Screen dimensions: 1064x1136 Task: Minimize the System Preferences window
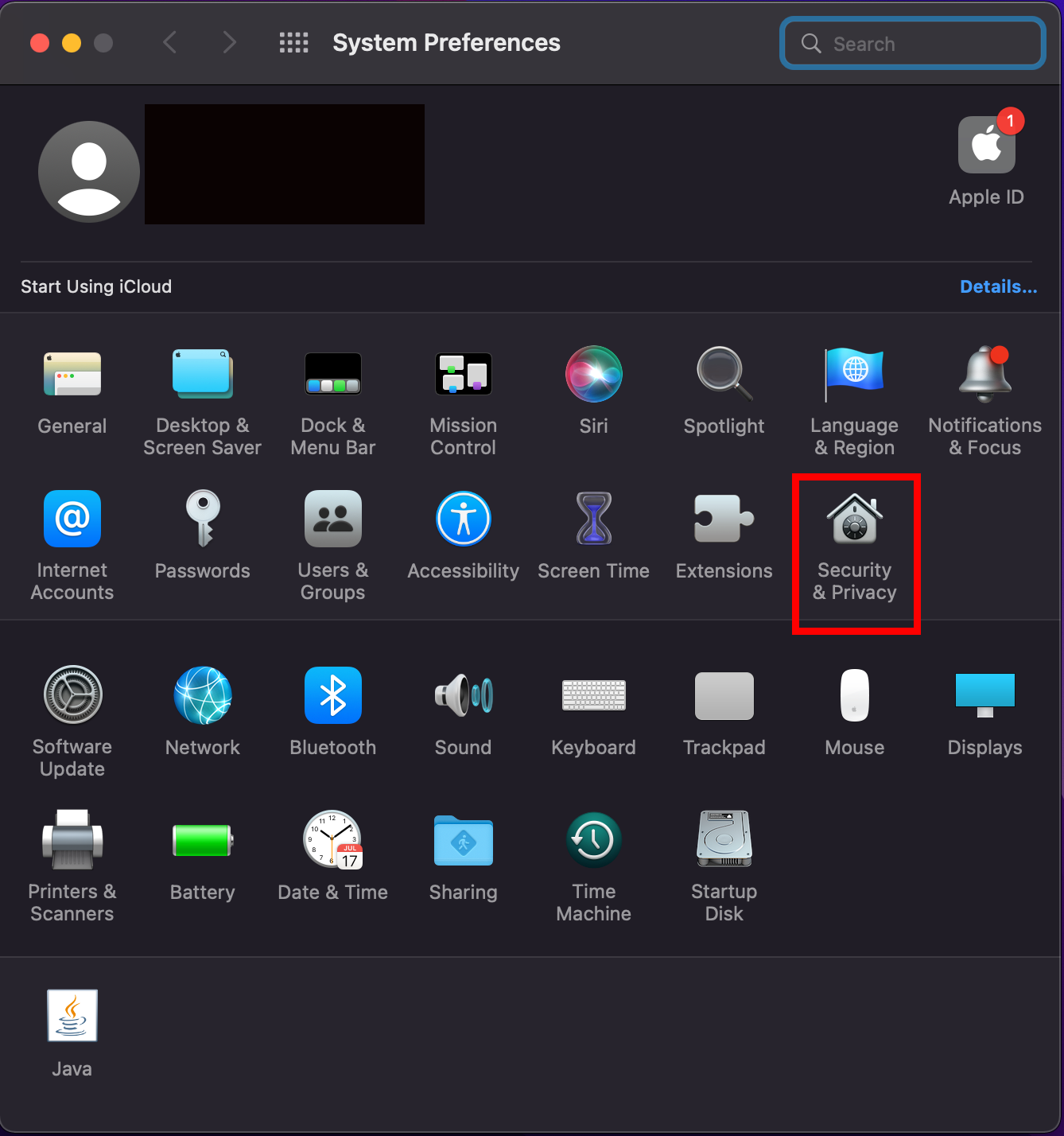pyautogui.click(x=72, y=43)
